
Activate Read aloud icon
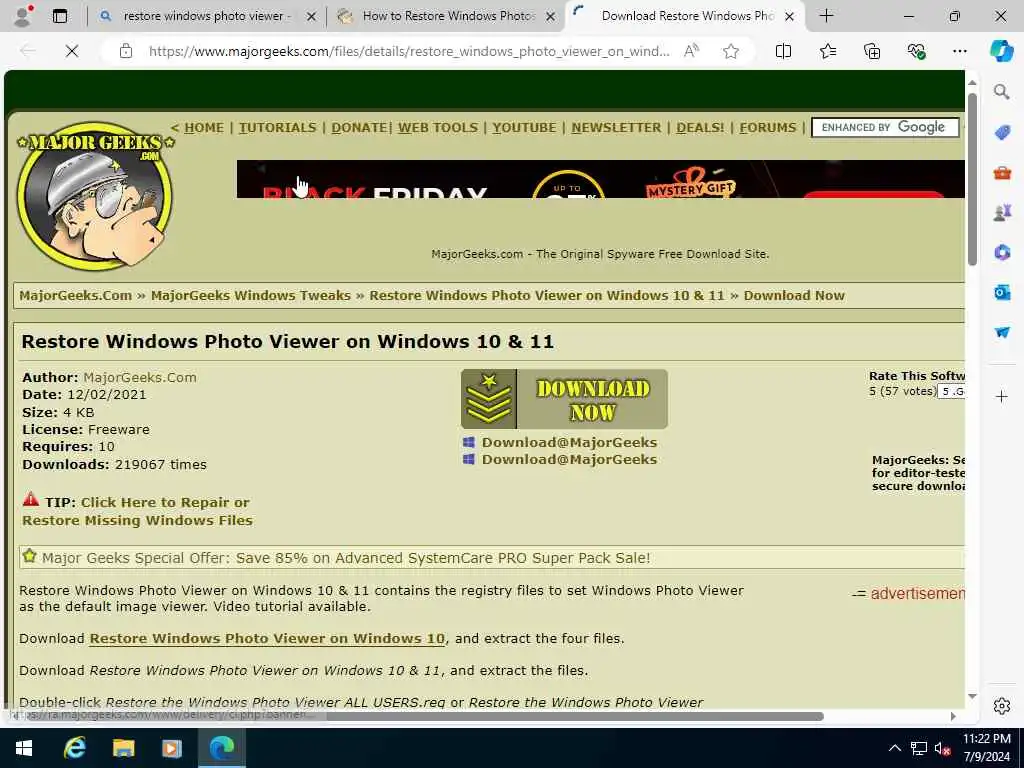691,51
